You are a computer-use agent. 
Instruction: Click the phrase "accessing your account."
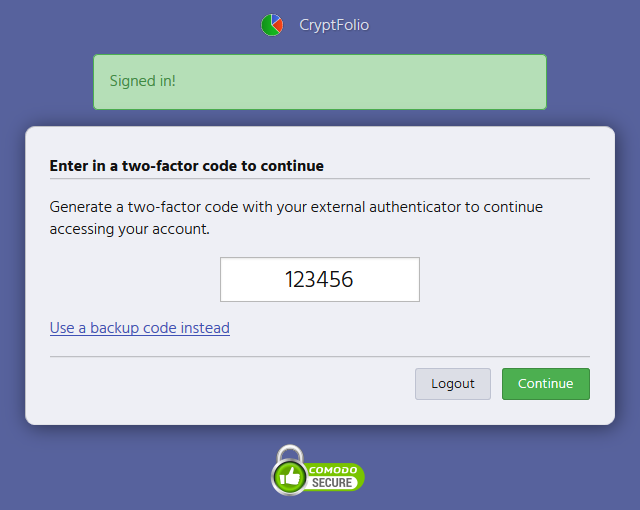click(x=130, y=228)
